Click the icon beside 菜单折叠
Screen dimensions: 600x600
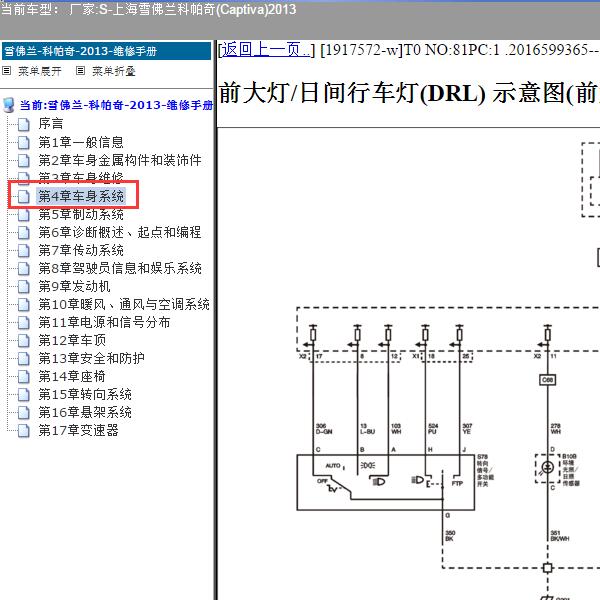(x=80, y=71)
